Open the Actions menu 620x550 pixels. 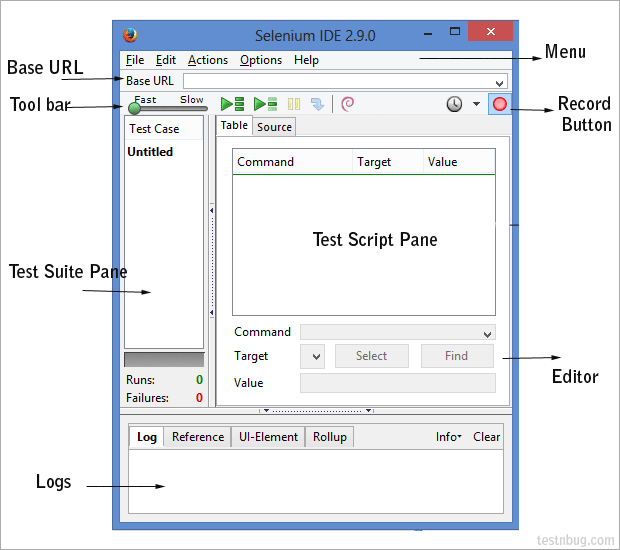208,60
